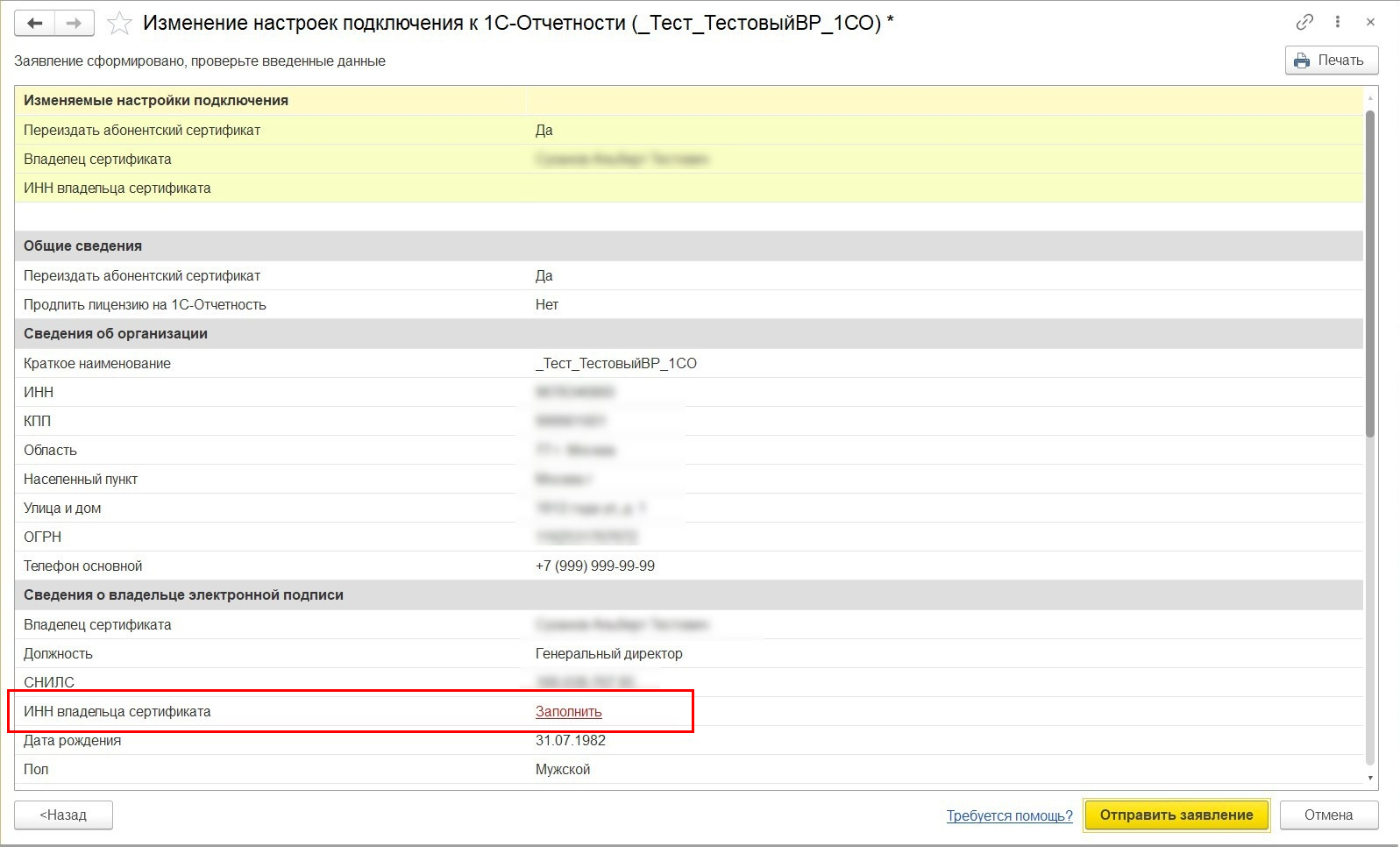Screen dimensions: 1400x847
Task: Copy link using chain link icon
Action: [1304, 22]
